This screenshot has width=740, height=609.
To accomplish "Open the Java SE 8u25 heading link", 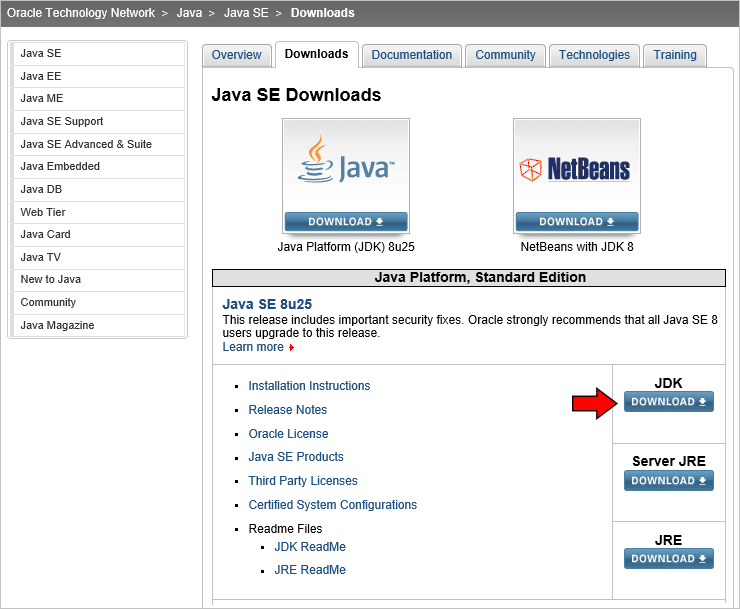I will point(267,304).
